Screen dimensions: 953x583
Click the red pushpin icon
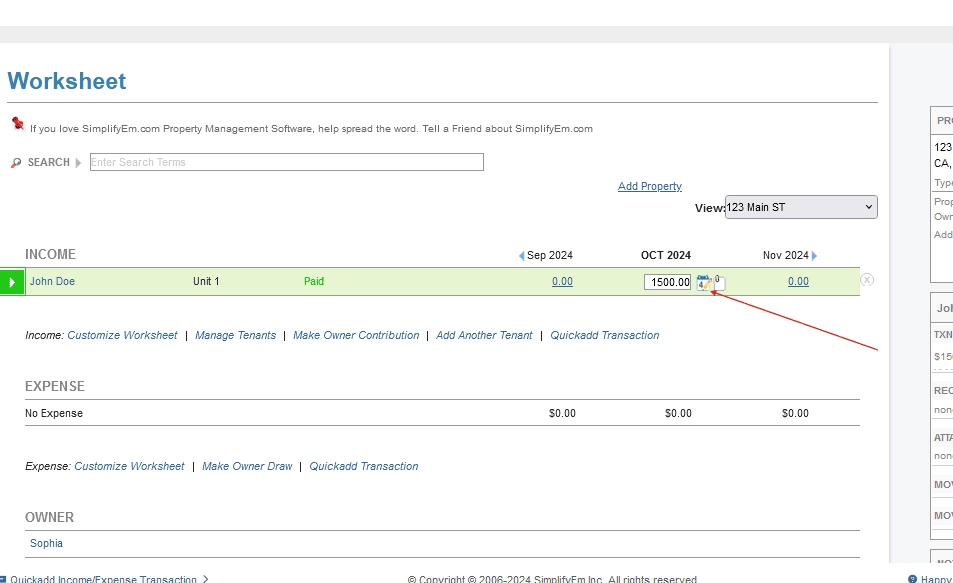point(18,124)
